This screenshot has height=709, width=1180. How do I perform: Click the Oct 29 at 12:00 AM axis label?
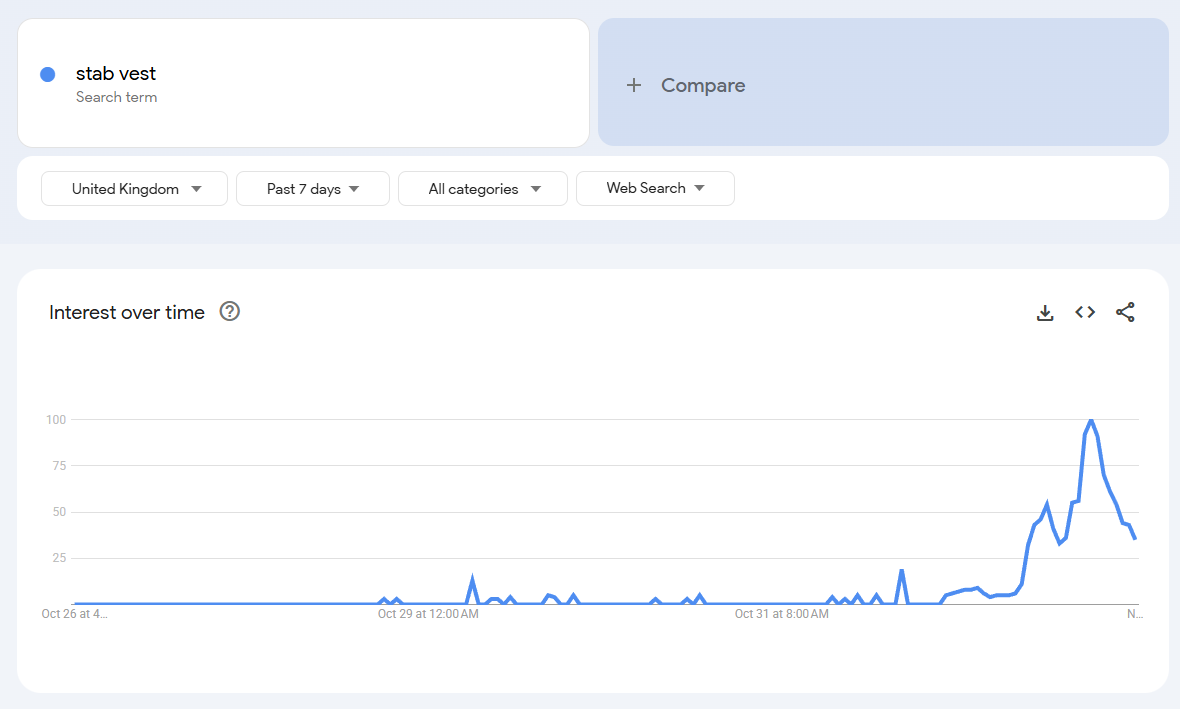[x=427, y=614]
